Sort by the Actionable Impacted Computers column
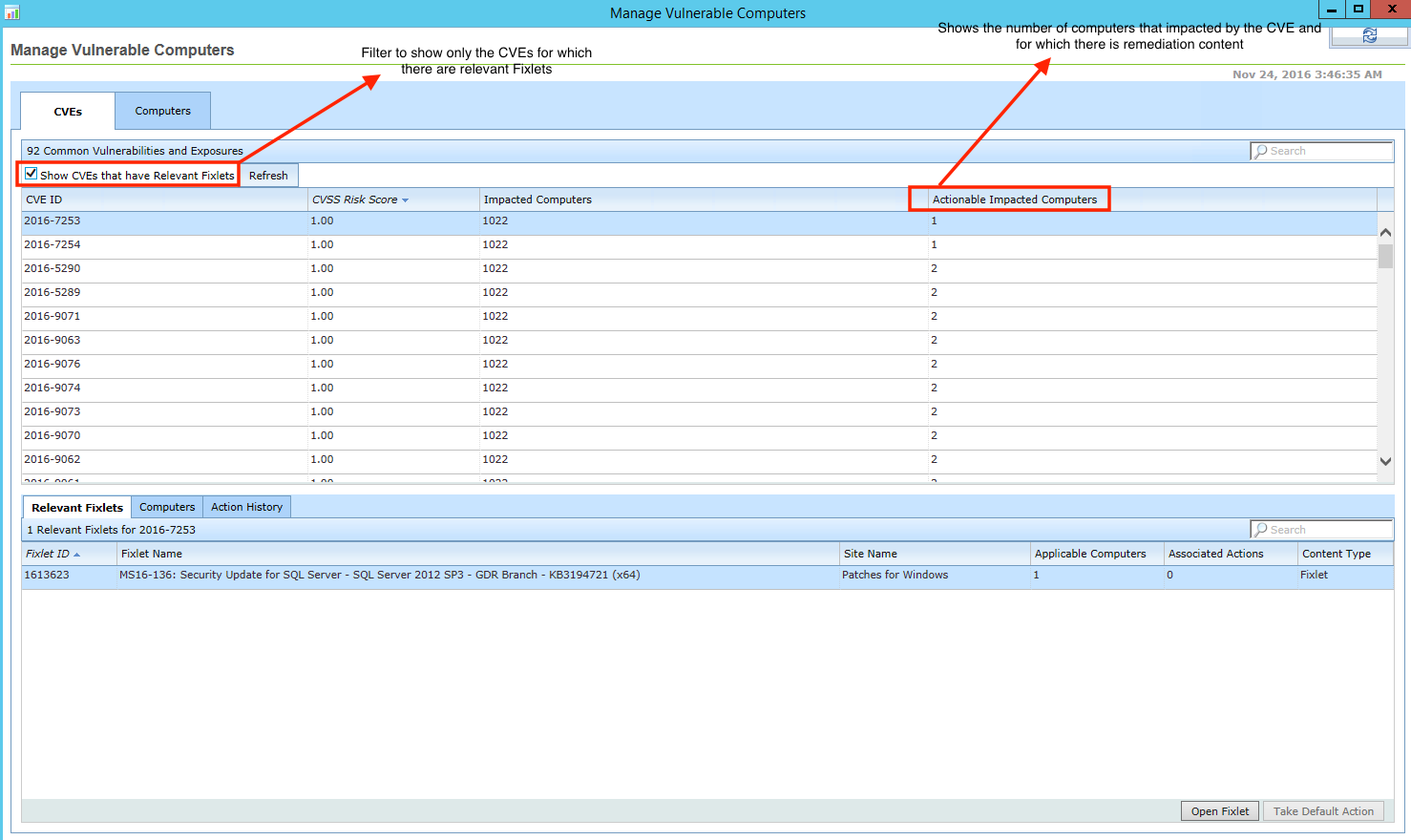1411x840 pixels. pos(1014,199)
